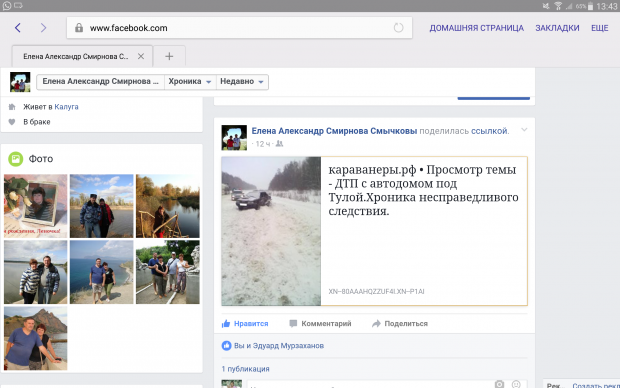
Task: Click the blue like reaction icon
Action: point(226,346)
